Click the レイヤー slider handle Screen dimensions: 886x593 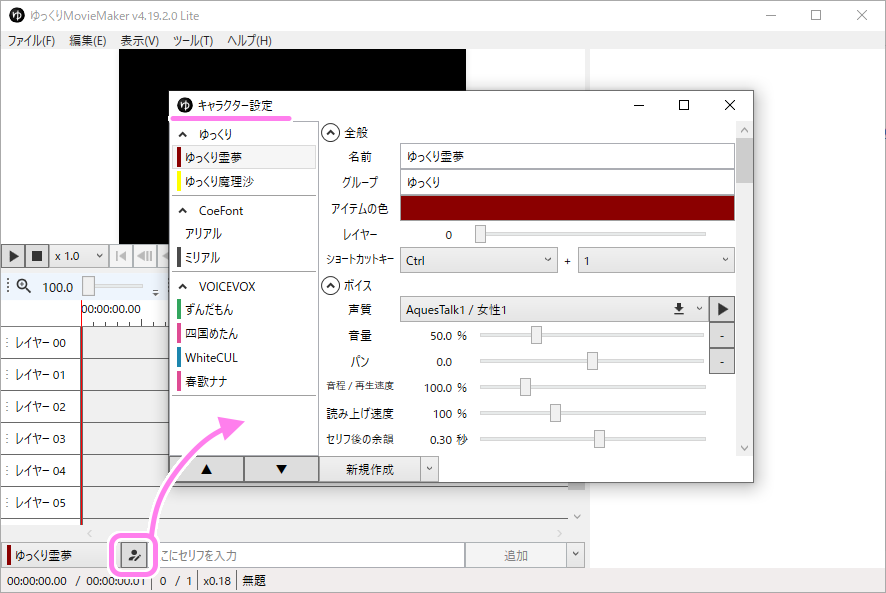pyautogui.click(x=480, y=234)
